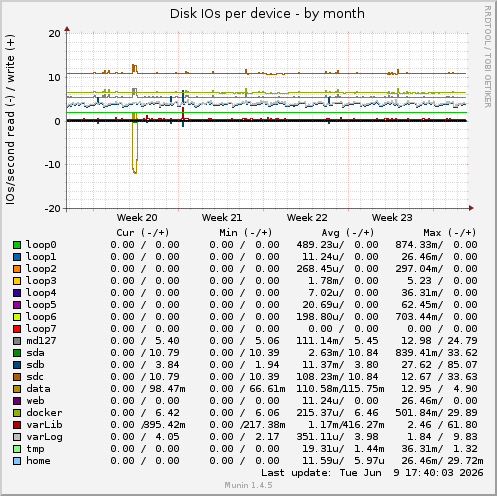Click loop3 max value 5.23
497x496 pixels.
[419, 281]
